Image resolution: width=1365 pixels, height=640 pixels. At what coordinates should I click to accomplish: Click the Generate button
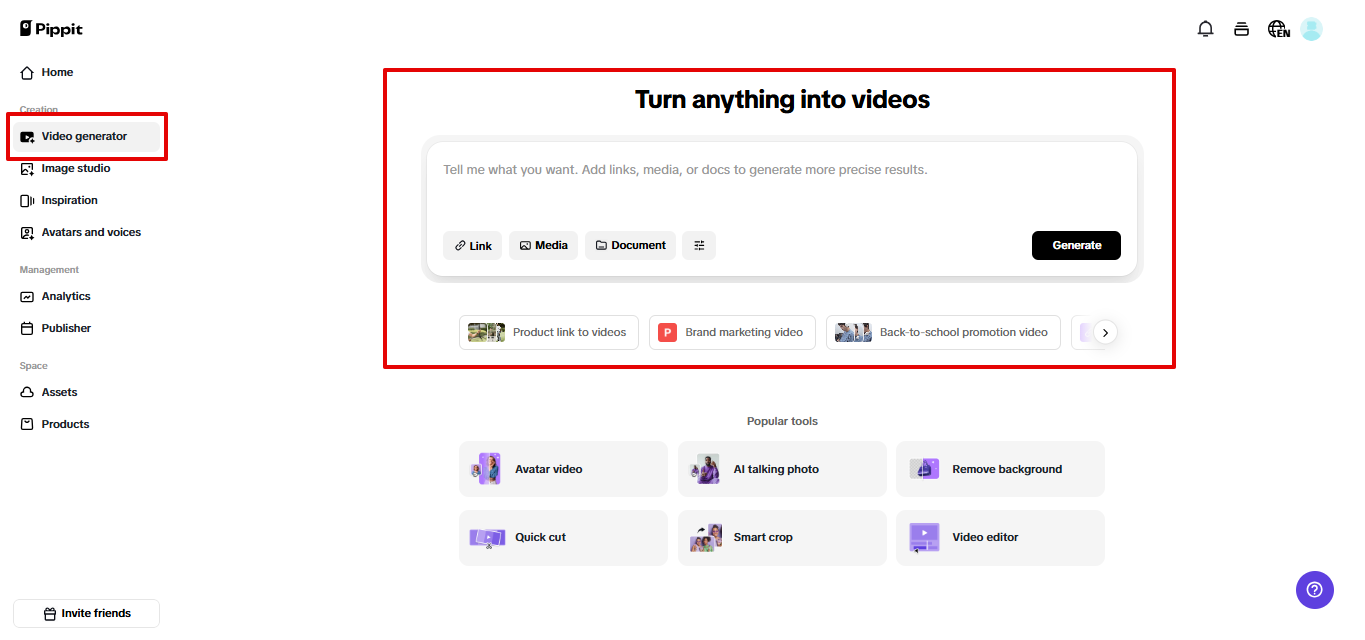(1076, 245)
